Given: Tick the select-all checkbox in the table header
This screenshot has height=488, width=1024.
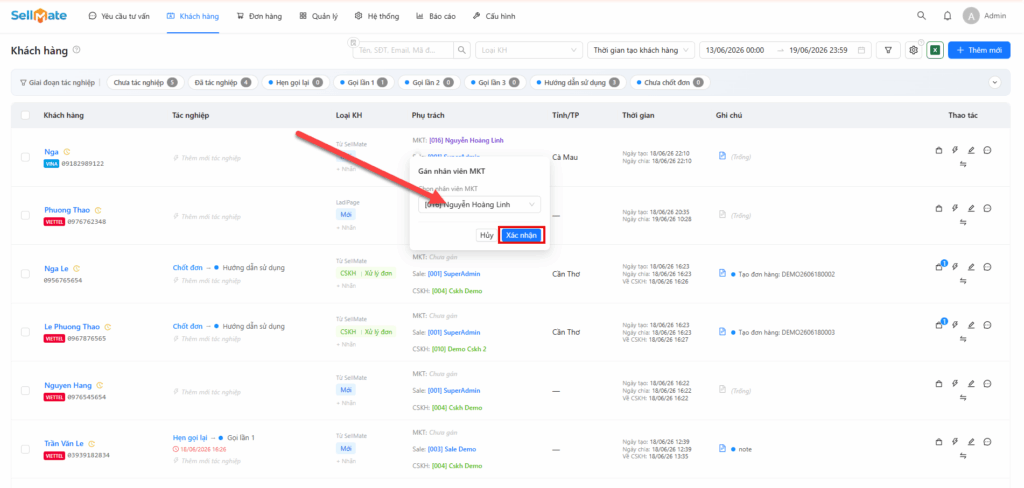Looking at the screenshot, I should click(x=25, y=115).
